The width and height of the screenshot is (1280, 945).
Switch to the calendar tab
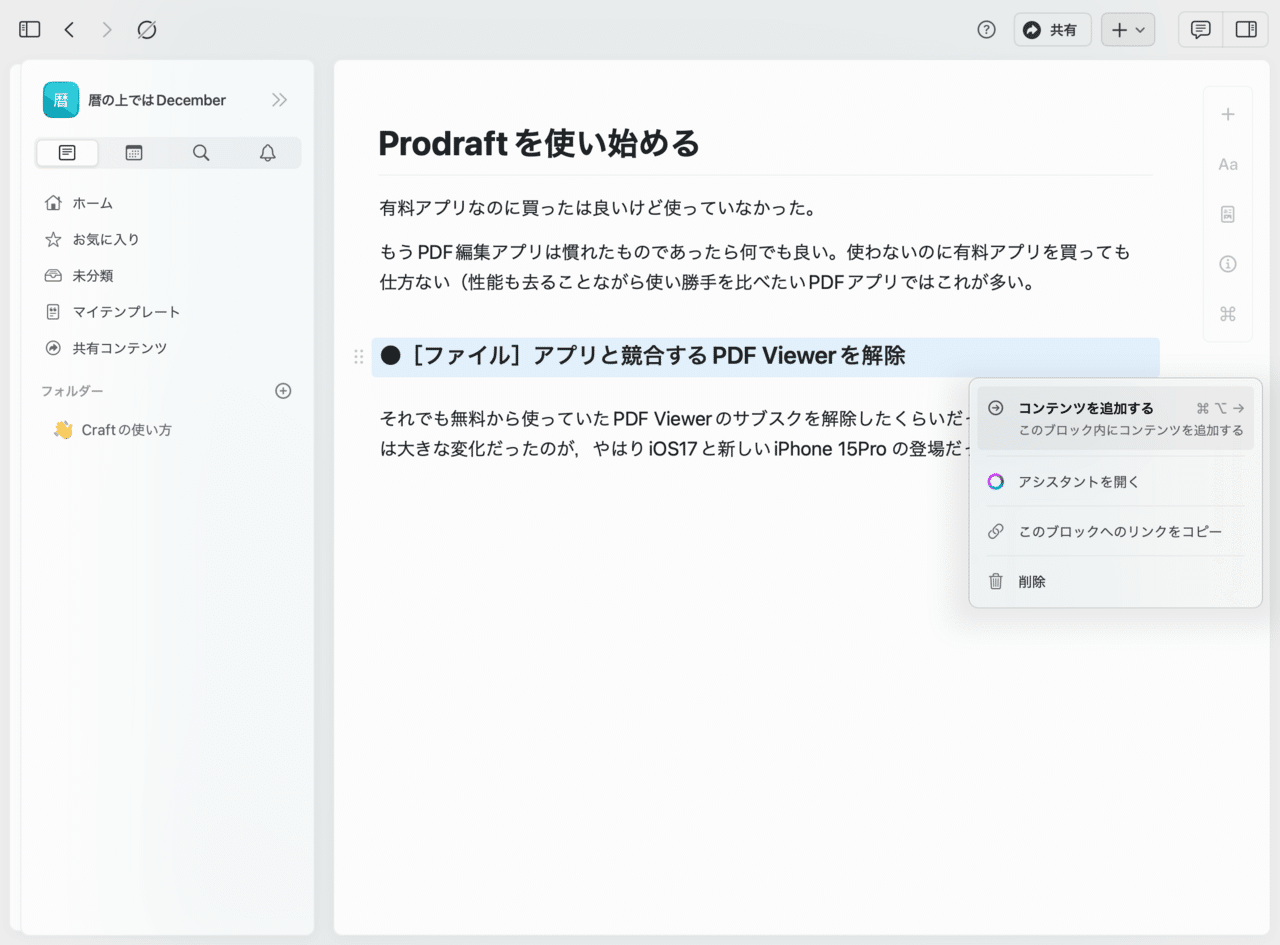pyautogui.click(x=134, y=153)
